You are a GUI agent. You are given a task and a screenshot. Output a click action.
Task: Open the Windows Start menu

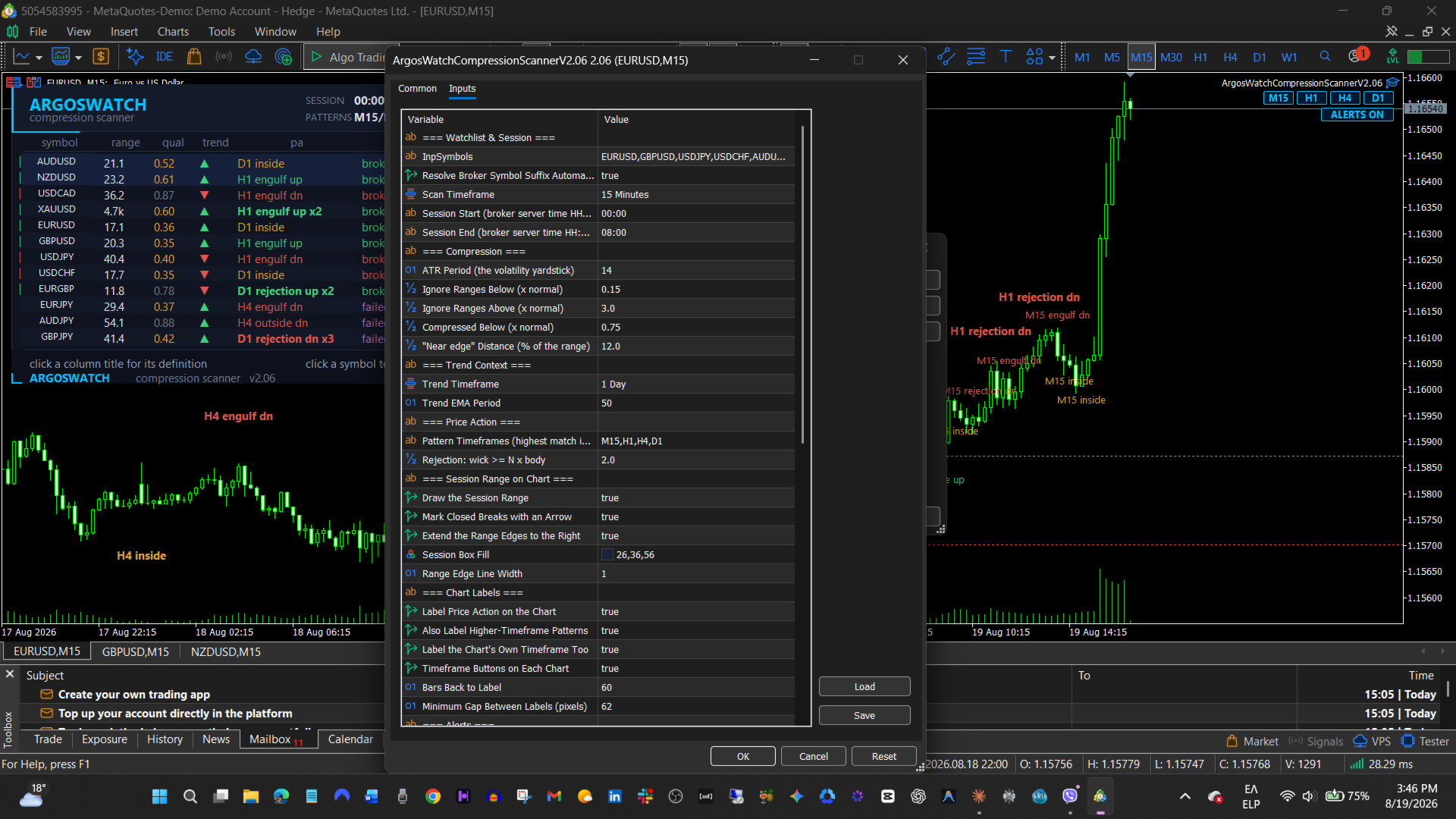pyautogui.click(x=159, y=796)
